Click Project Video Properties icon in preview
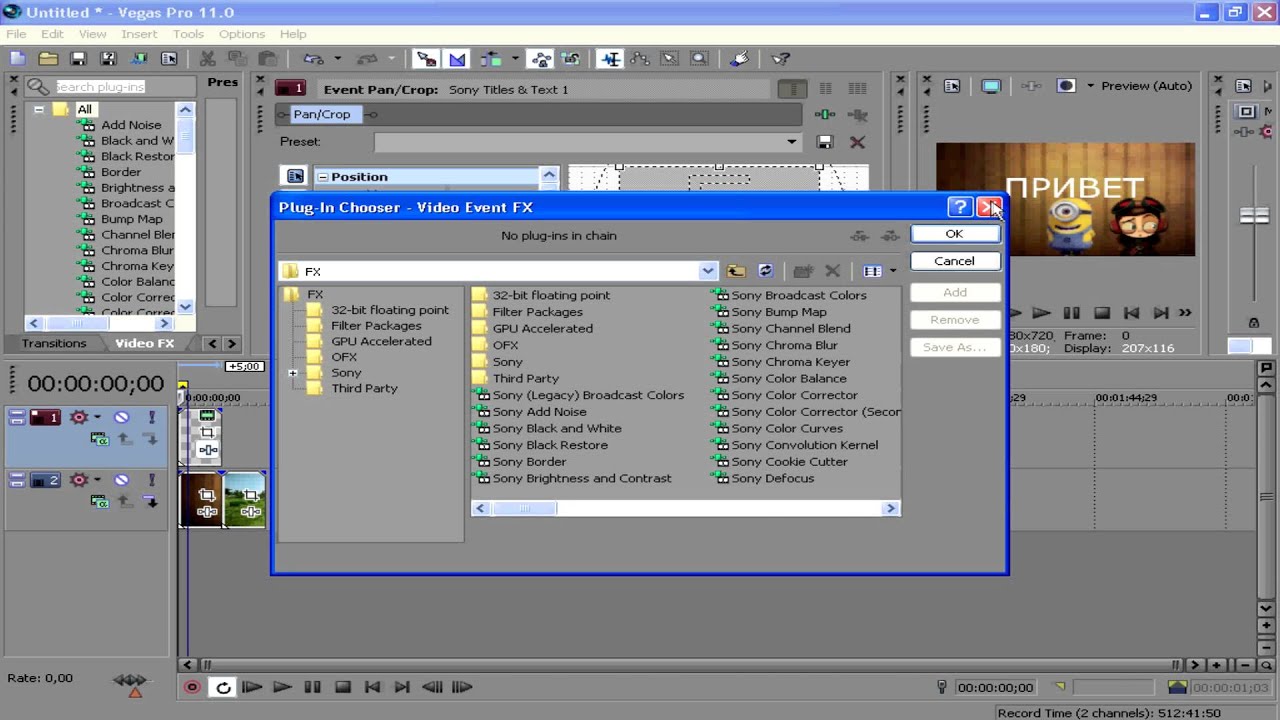The height and width of the screenshot is (720, 1280). [952, 86]
